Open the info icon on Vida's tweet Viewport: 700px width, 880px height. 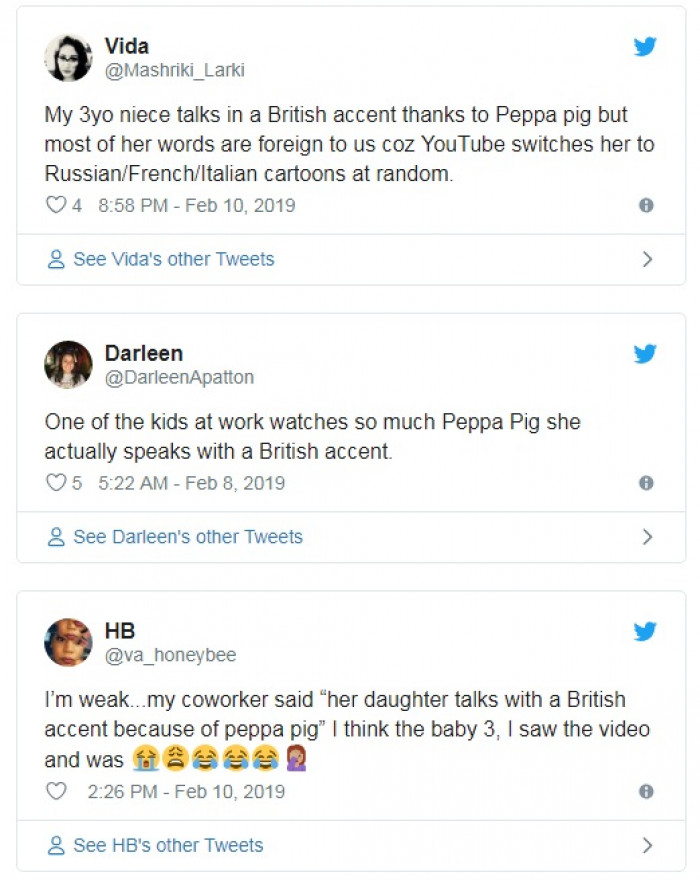[646, 205]
